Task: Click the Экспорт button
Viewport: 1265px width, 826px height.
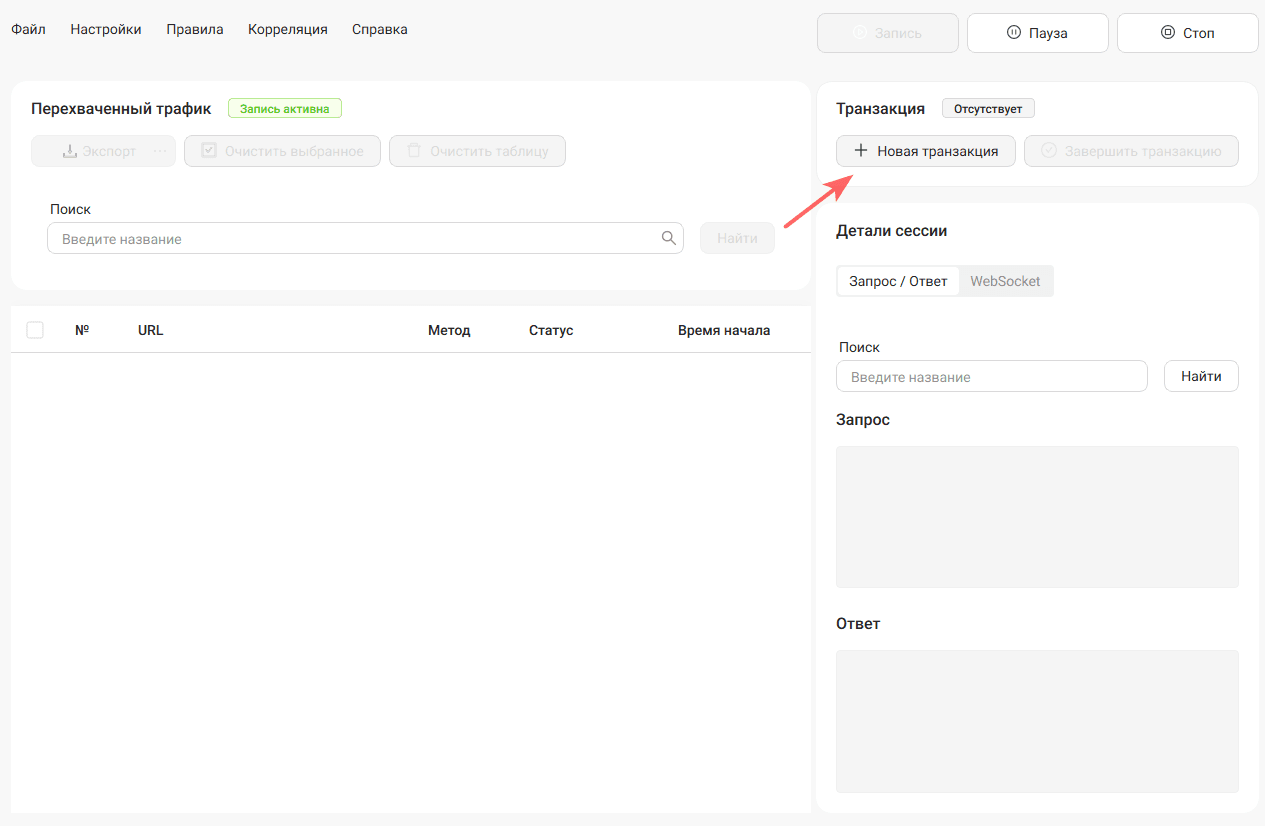Action: 104,151
